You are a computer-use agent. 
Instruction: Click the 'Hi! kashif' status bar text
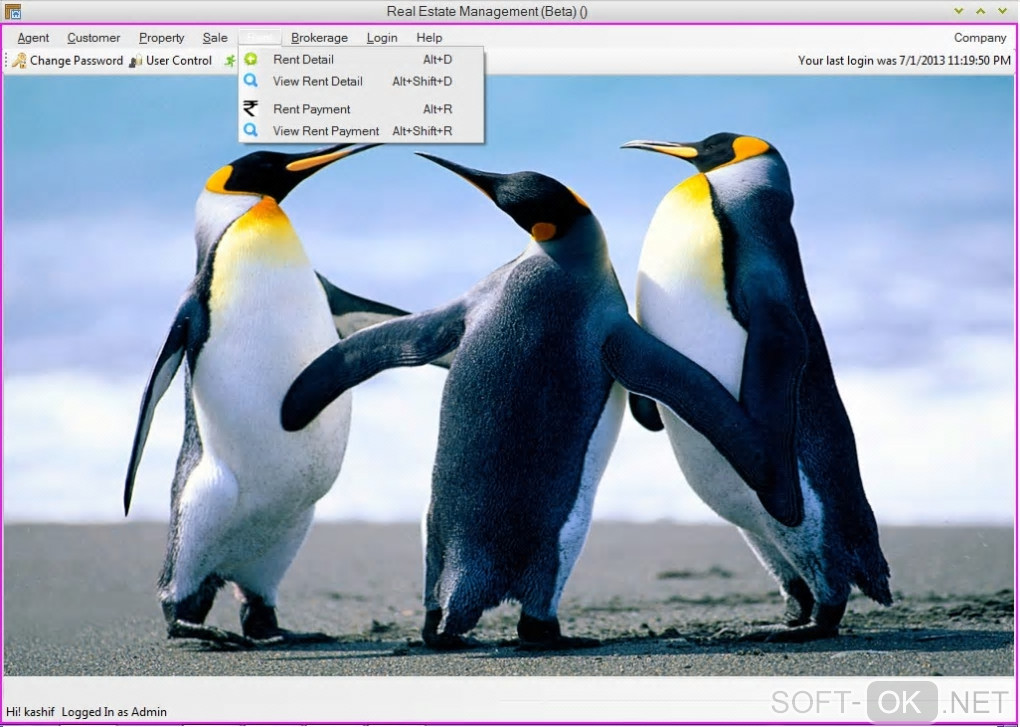coord(31,712)
